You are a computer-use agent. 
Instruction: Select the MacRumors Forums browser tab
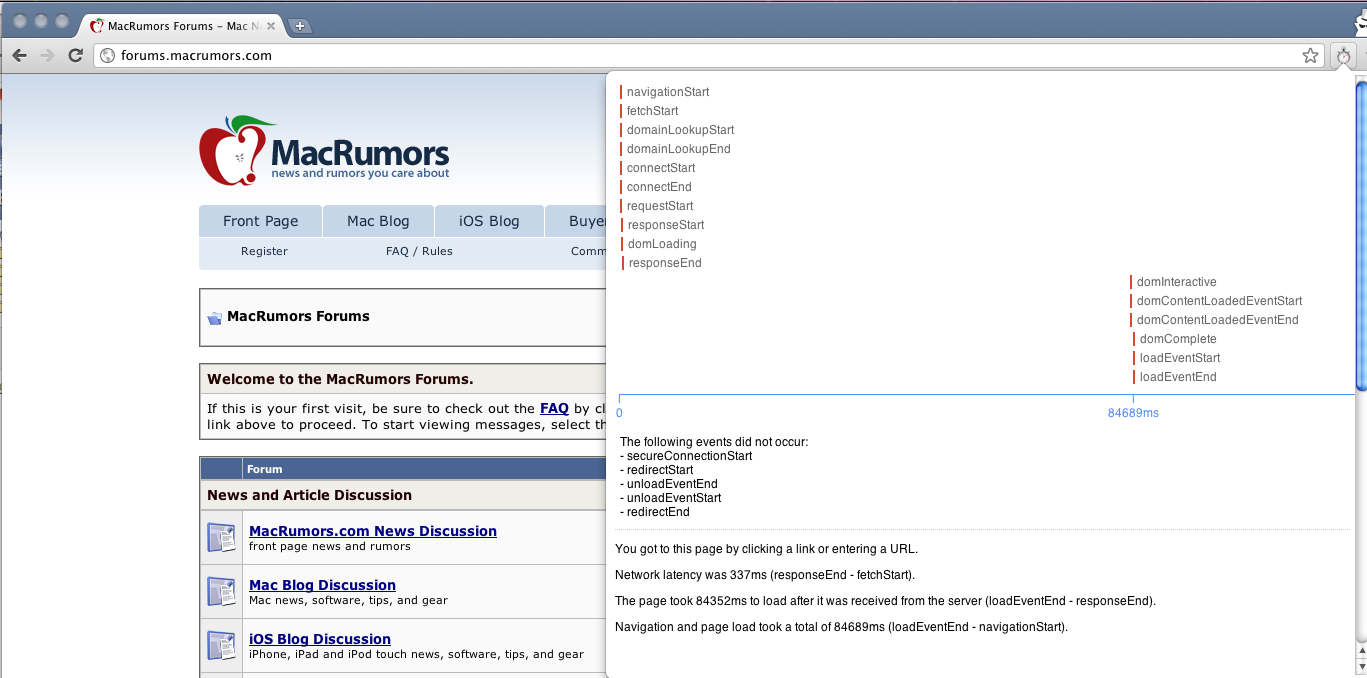pos(181,26)
